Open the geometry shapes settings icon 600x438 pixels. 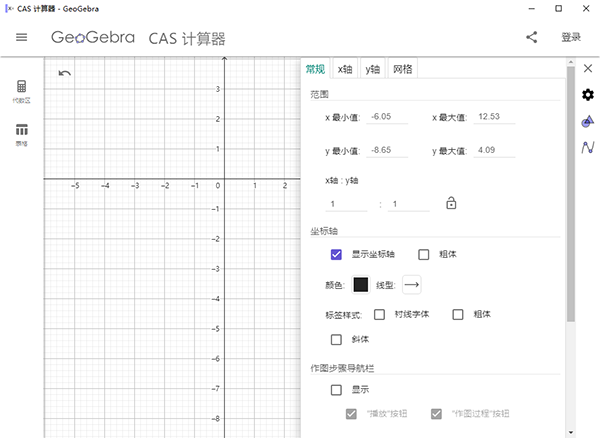pyautogui.click(x=588, y=122)
